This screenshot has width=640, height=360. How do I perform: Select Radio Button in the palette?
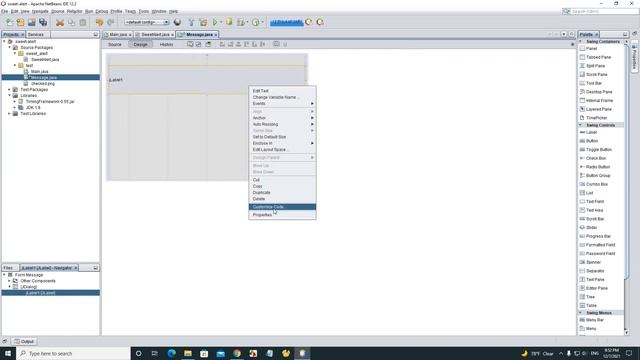(x=598, y=167)
